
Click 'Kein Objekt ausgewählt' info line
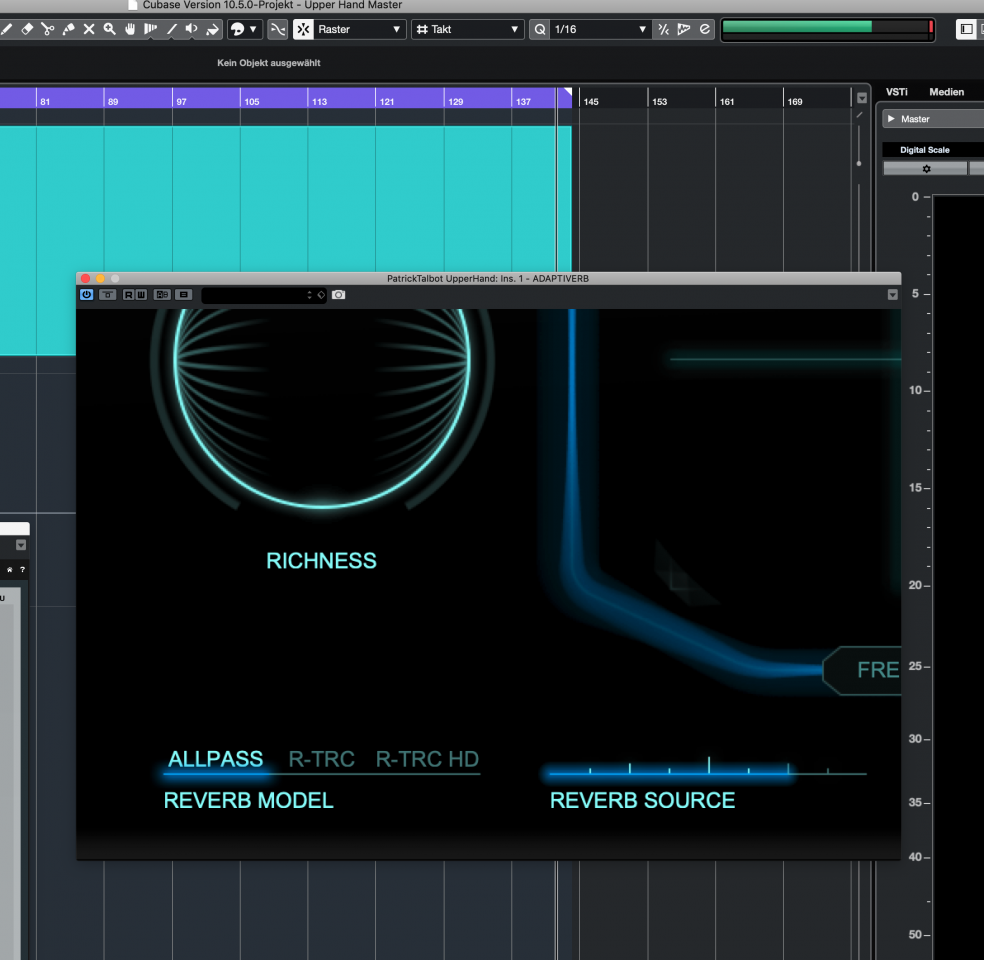coord(269,63)
